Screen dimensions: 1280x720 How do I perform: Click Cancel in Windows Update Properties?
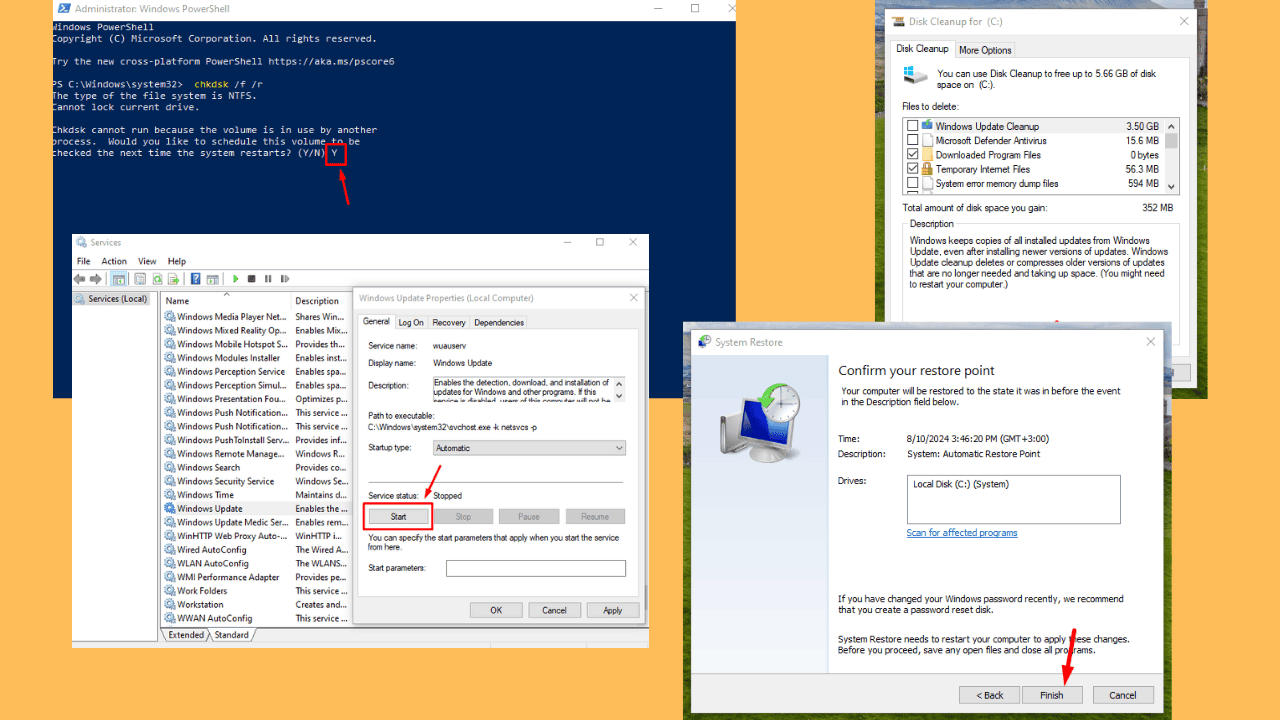coord(554,610)
